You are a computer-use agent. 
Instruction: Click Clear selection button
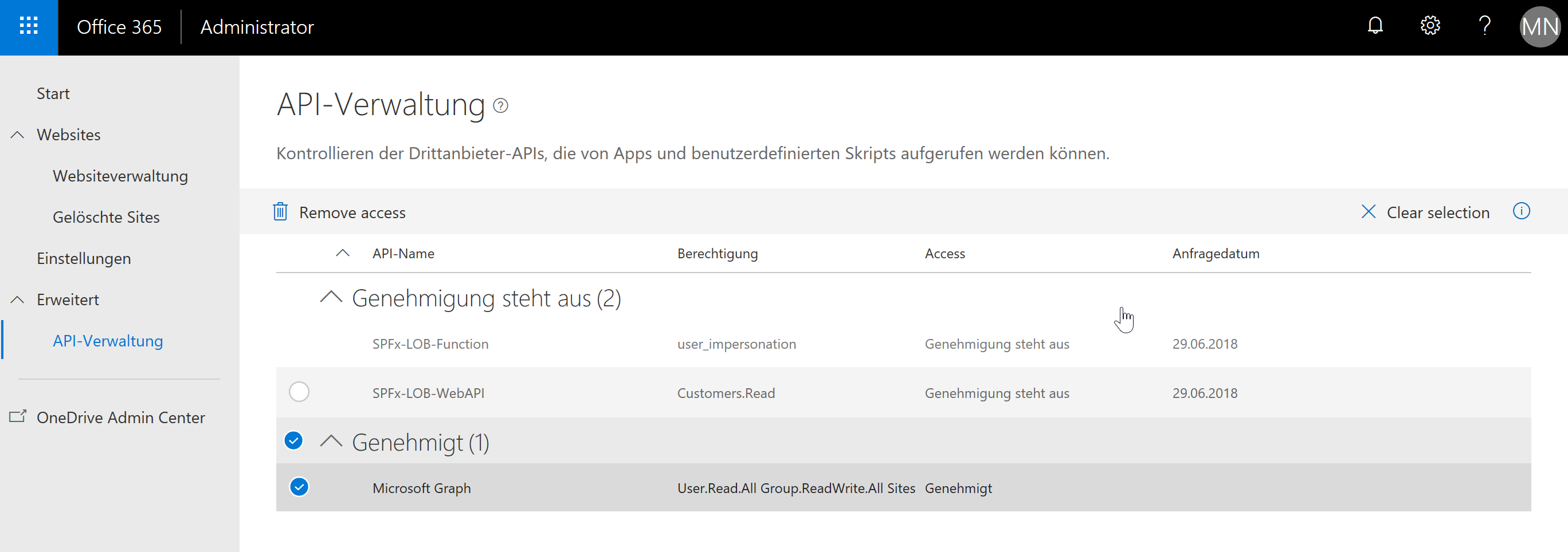pos(1425,212)
